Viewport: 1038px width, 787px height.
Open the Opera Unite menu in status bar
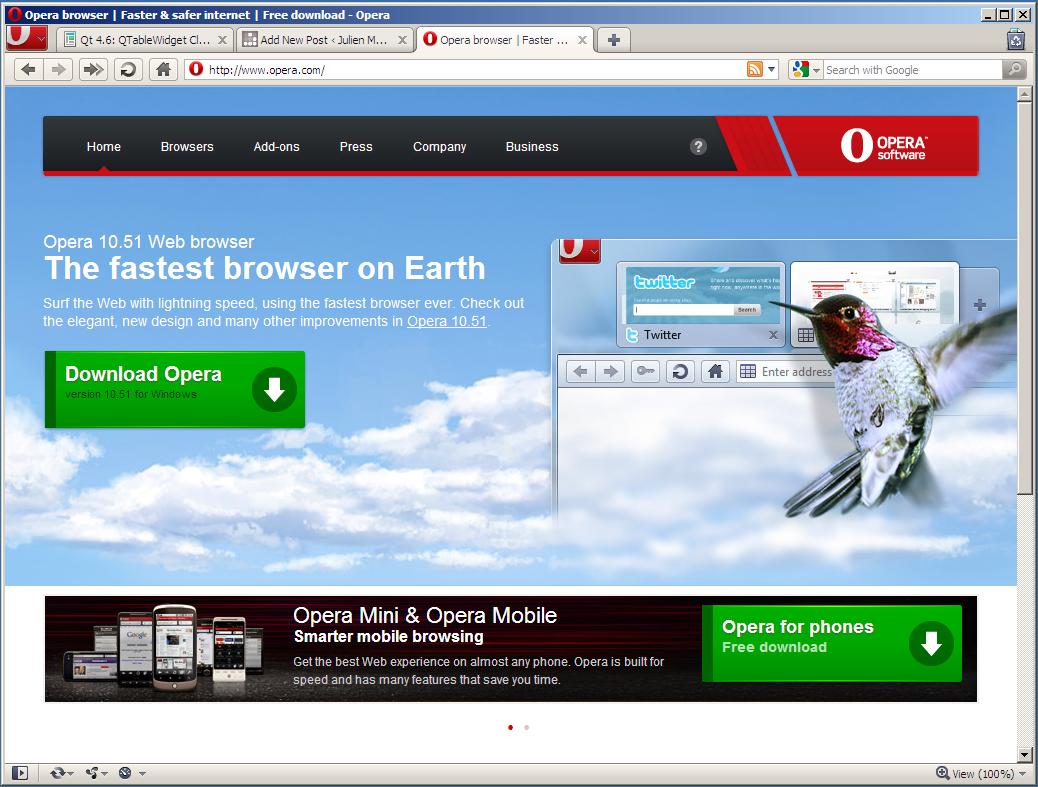pyautogui.click(x=97, y=773)
